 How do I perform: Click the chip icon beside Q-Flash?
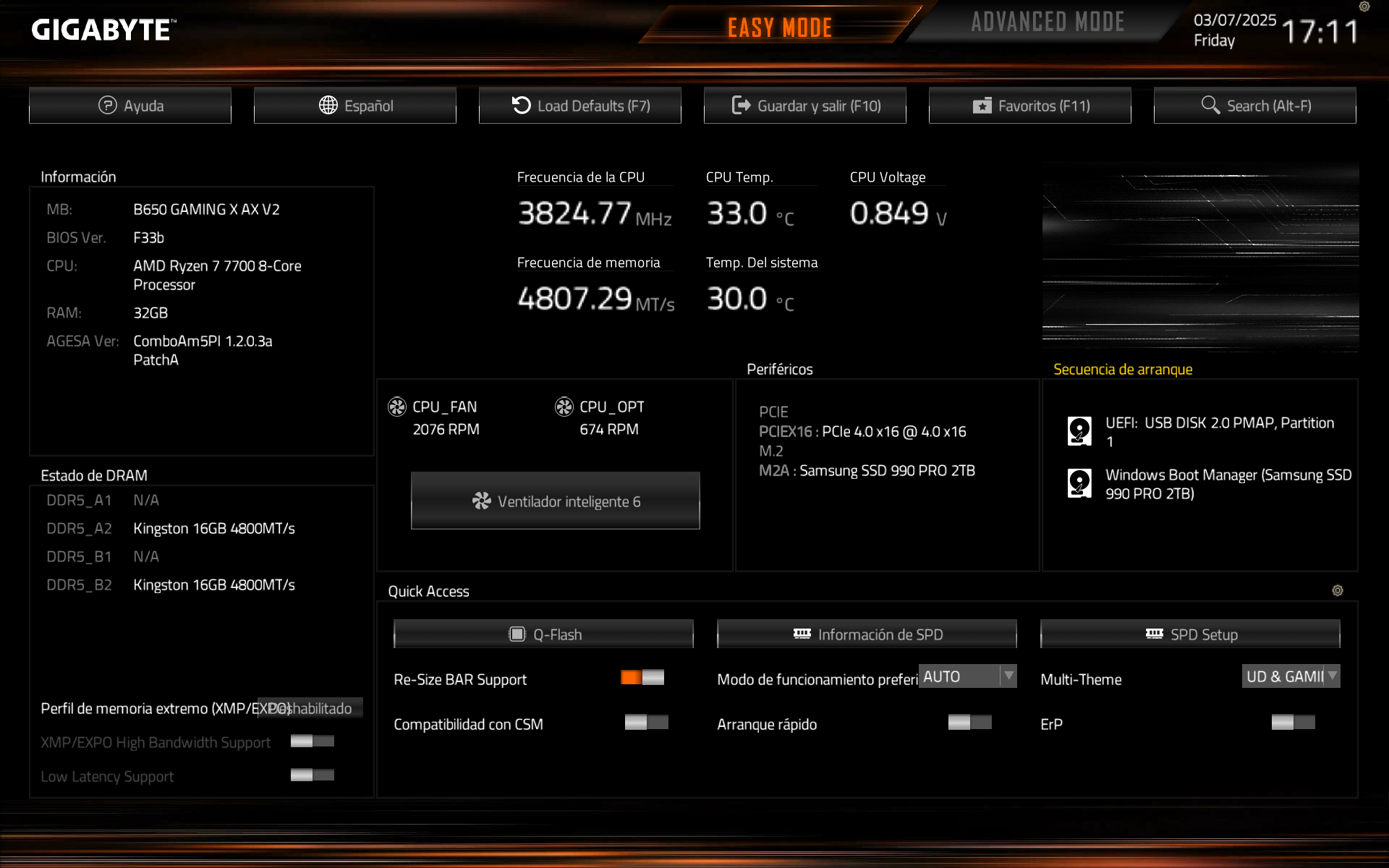tap(517, 634)
